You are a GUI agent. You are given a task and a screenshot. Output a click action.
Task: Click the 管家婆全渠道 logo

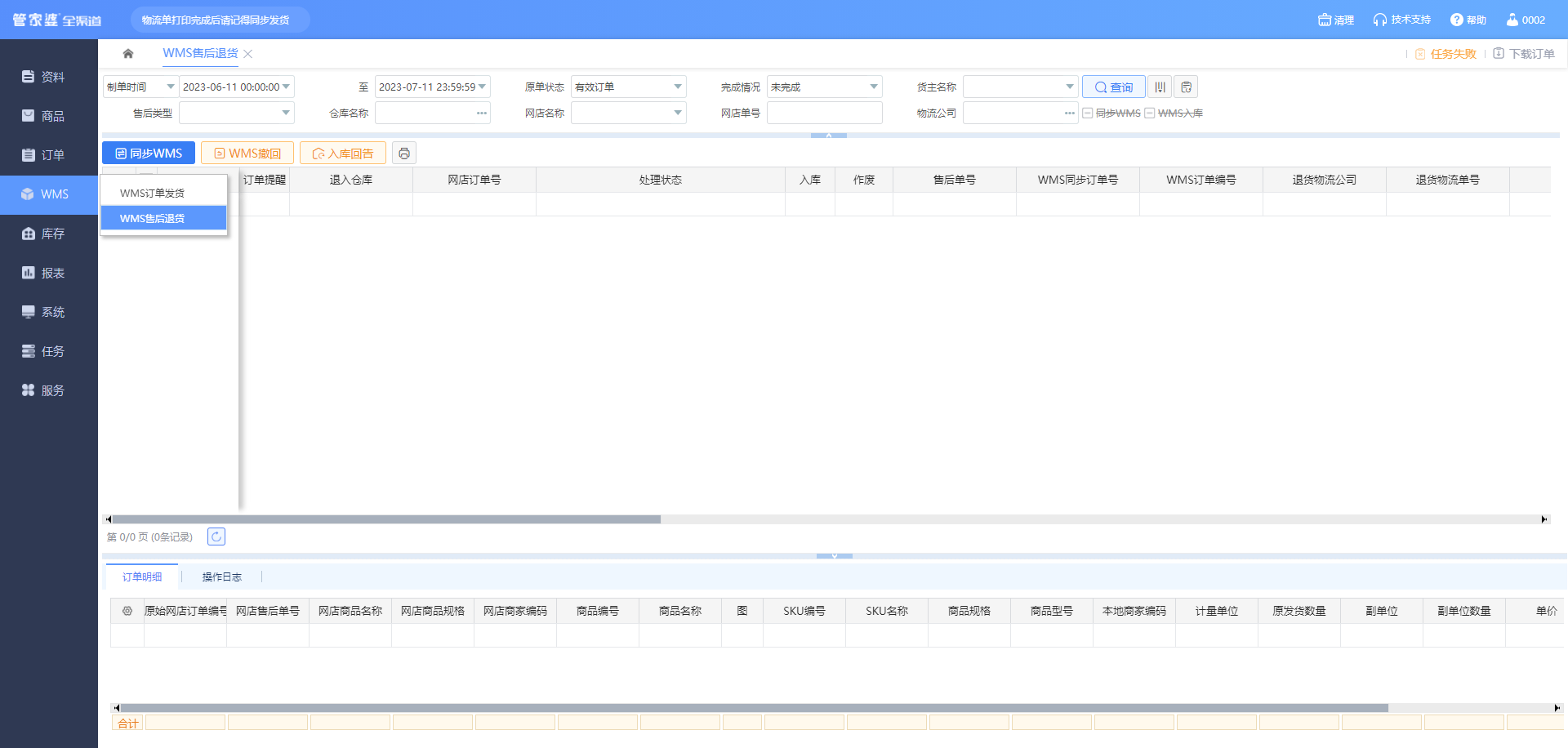57,20
